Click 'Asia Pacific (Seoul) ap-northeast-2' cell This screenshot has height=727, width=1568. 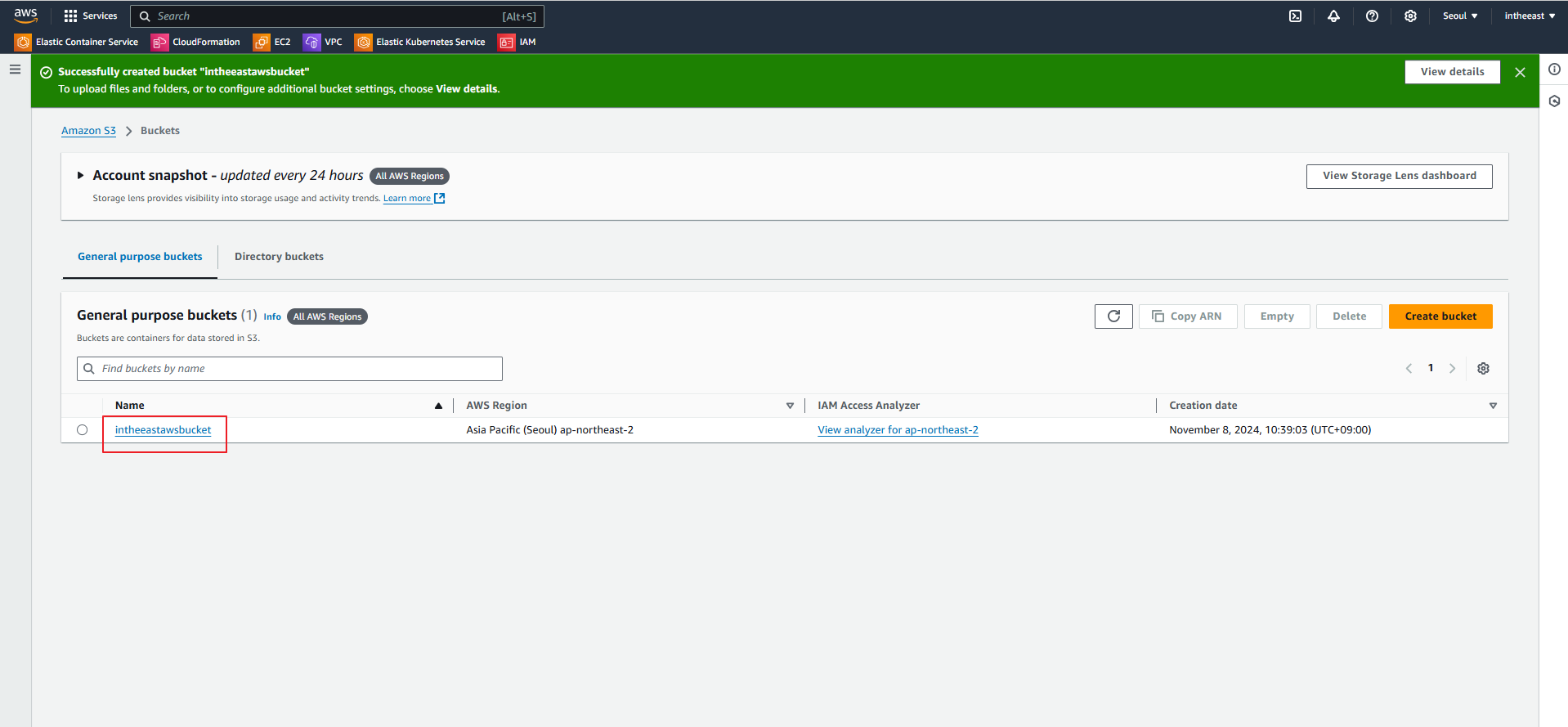tap(549, 430)
